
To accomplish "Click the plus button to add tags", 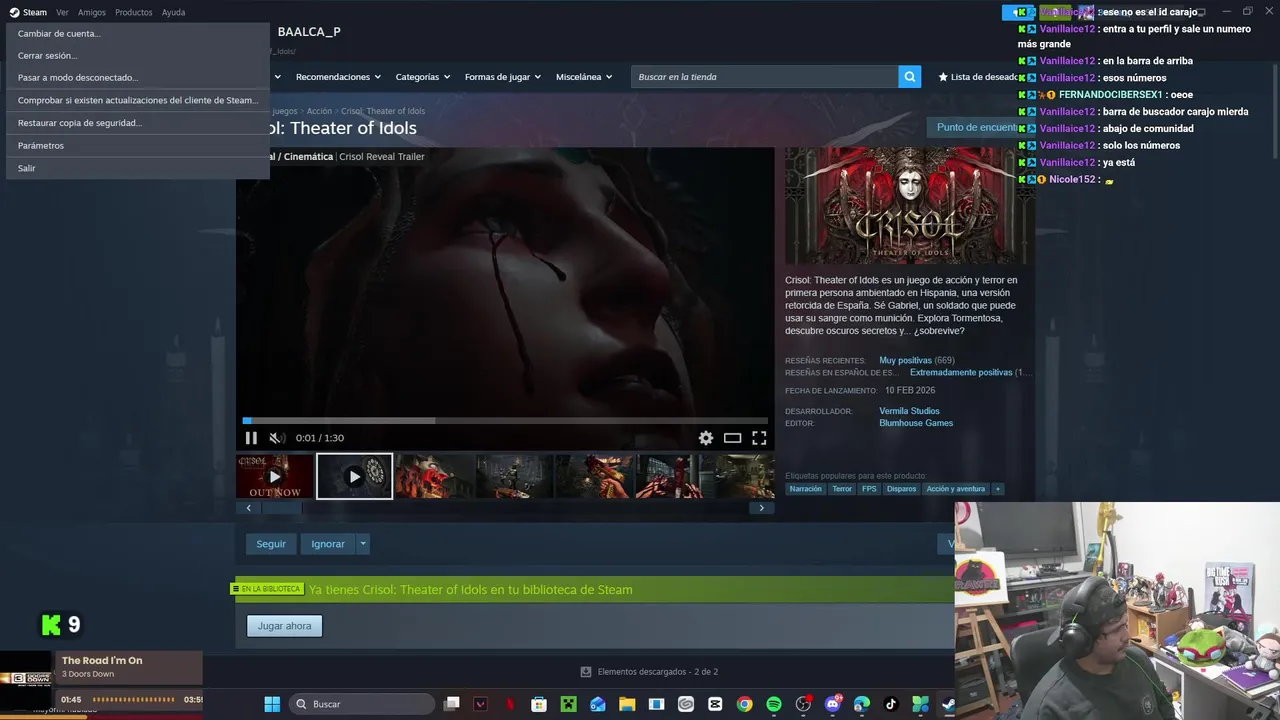I will tap(997, 489).
